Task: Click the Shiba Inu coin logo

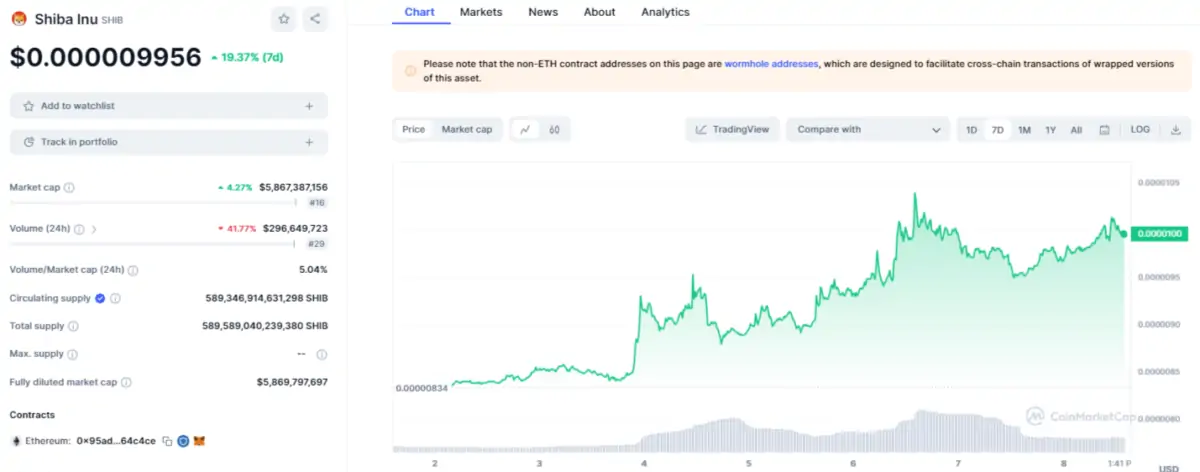Action: [x=18, y=18]
